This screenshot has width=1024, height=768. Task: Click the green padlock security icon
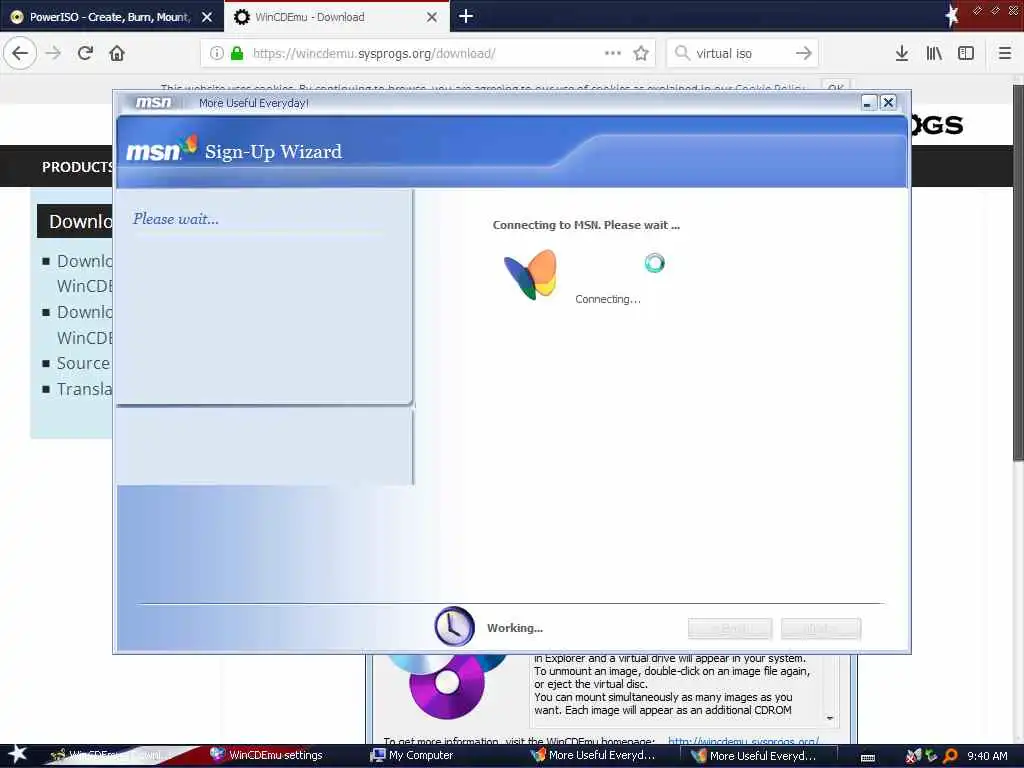[237, 53]
